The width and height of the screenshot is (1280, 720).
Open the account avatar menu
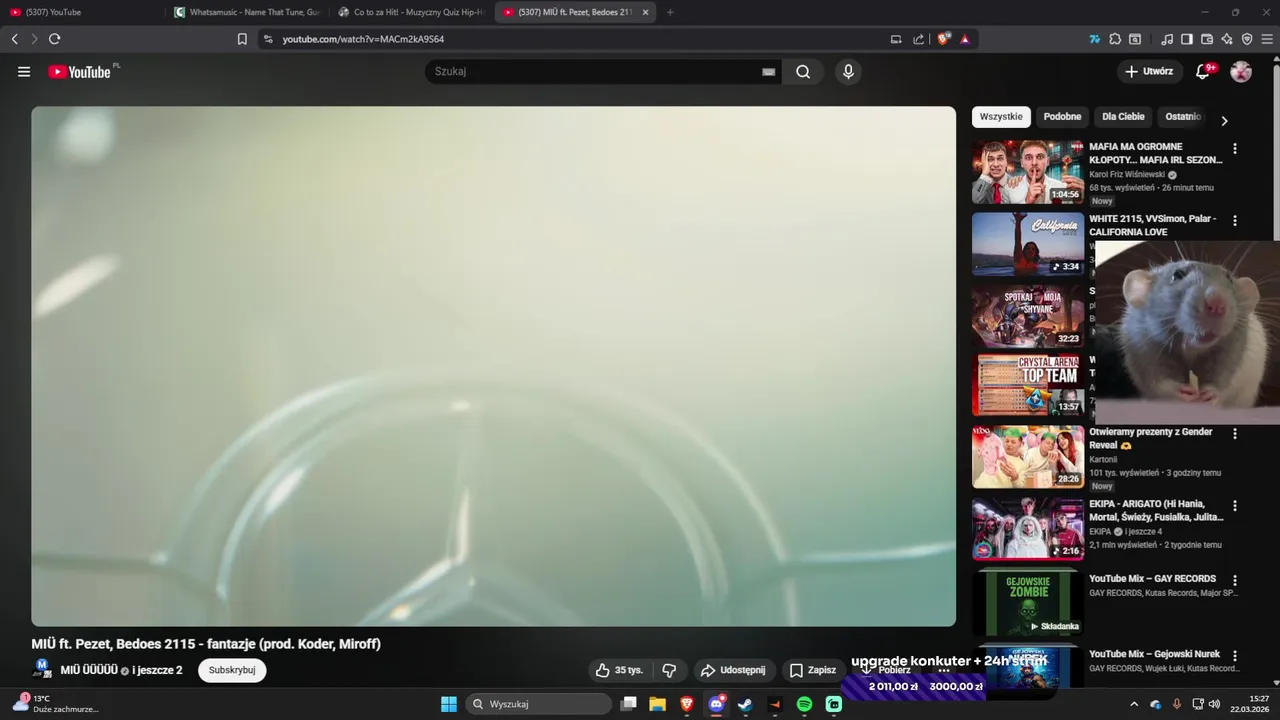tap(1241, 72)
